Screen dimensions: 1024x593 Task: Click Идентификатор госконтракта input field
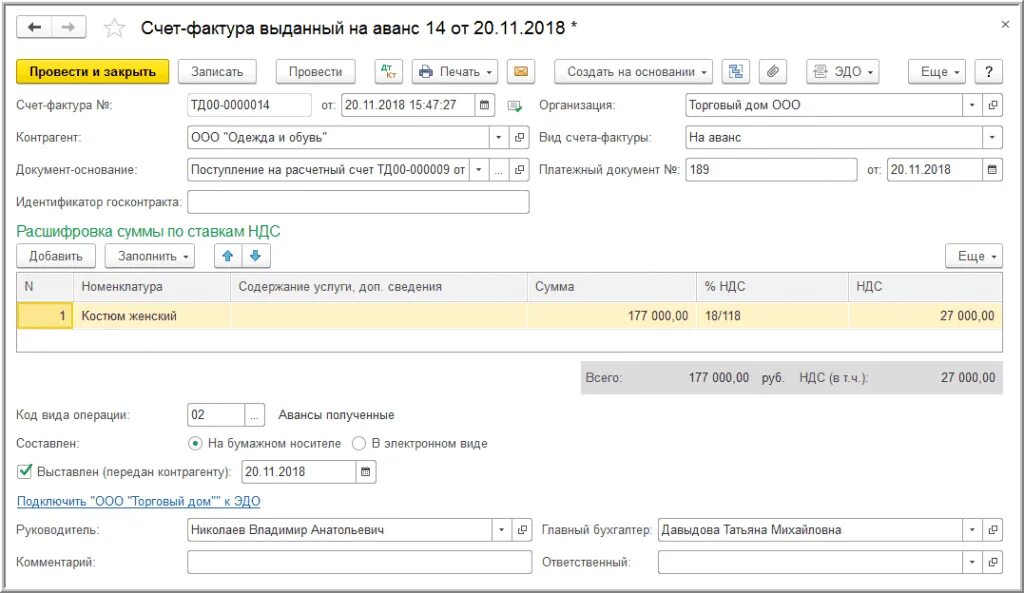pyautogui.click(x=358, y=202)
